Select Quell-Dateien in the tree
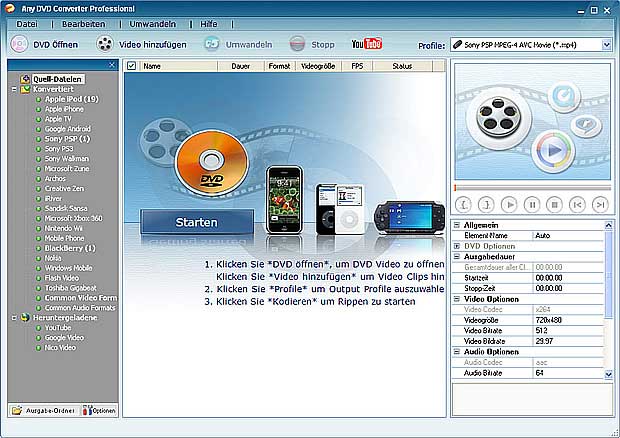620x438 pixels. pos(57,79)
